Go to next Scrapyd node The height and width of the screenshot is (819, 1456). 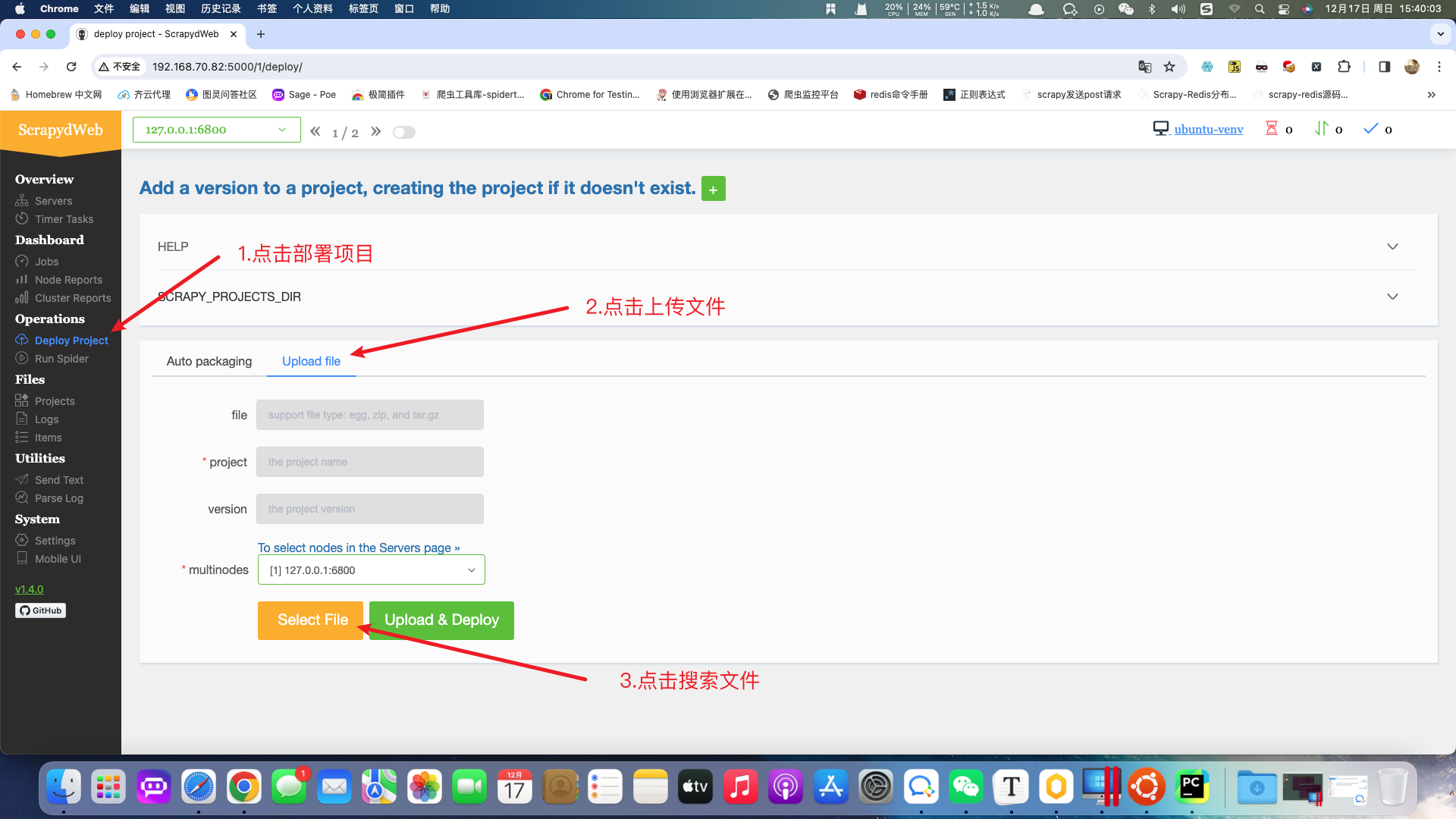point(376,131)
